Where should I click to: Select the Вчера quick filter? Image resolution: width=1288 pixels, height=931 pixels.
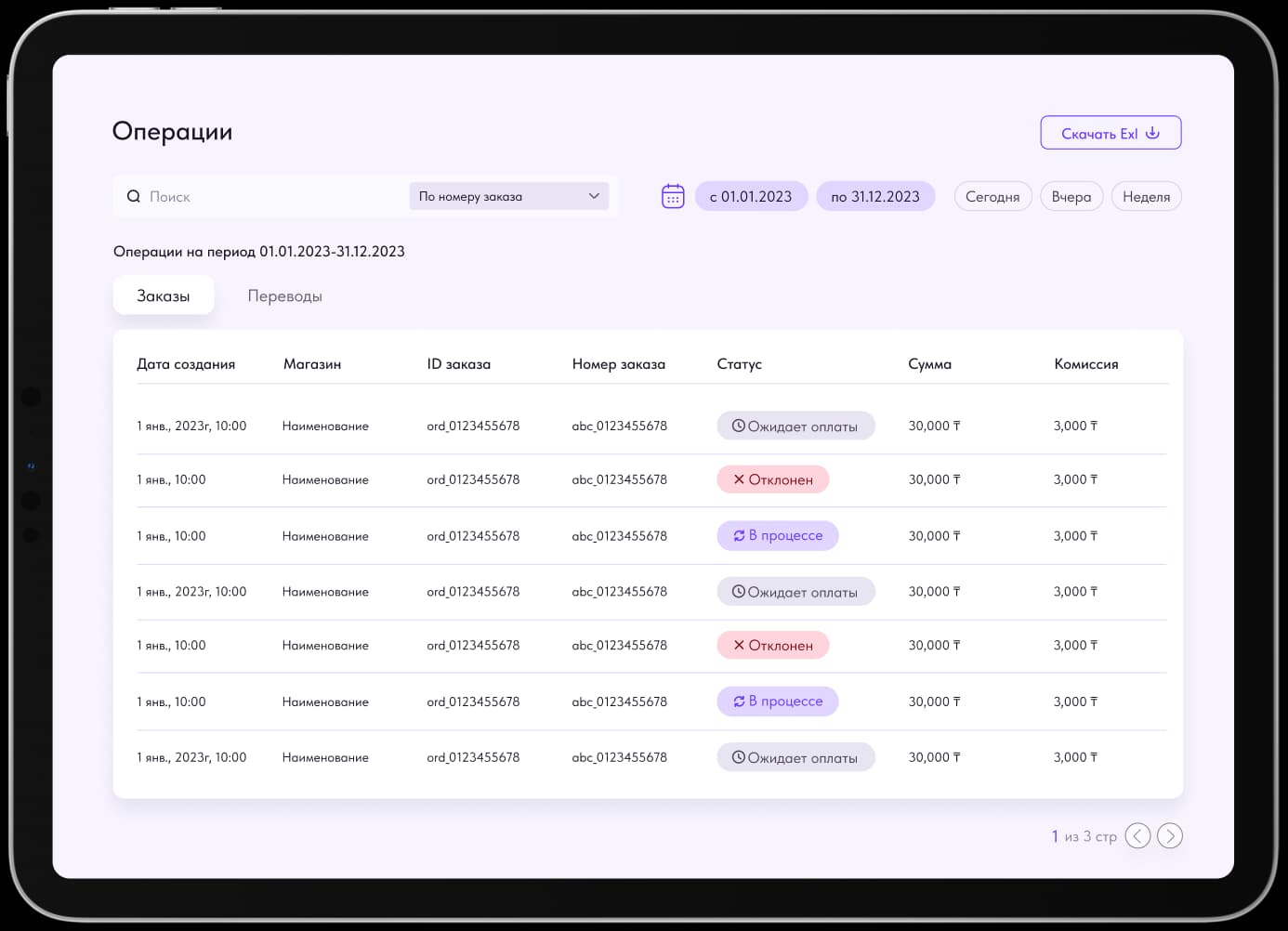(x=1071, y=196)
